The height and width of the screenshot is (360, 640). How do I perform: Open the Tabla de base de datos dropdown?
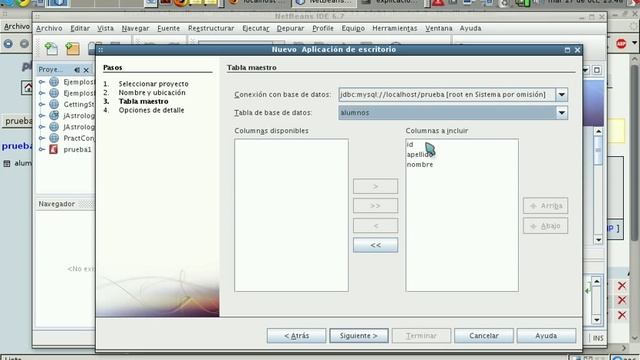point(562,113)
